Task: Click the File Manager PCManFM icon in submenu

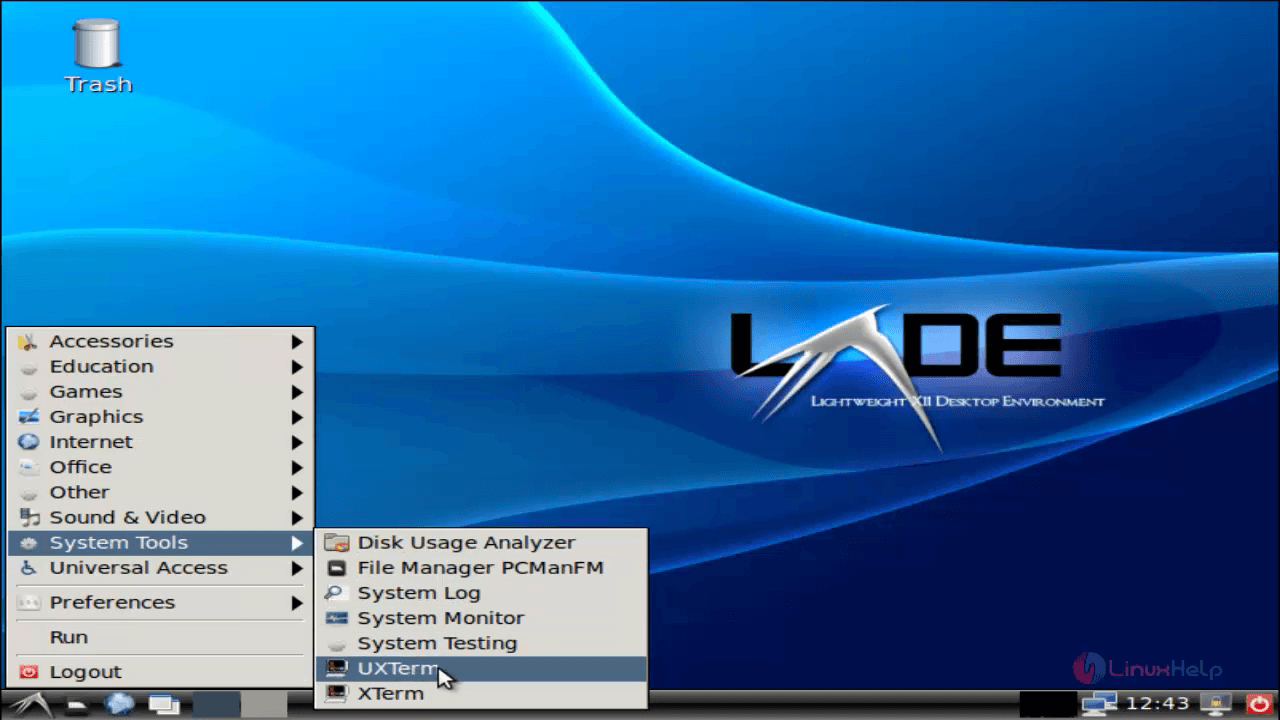Action: (337, 568)
